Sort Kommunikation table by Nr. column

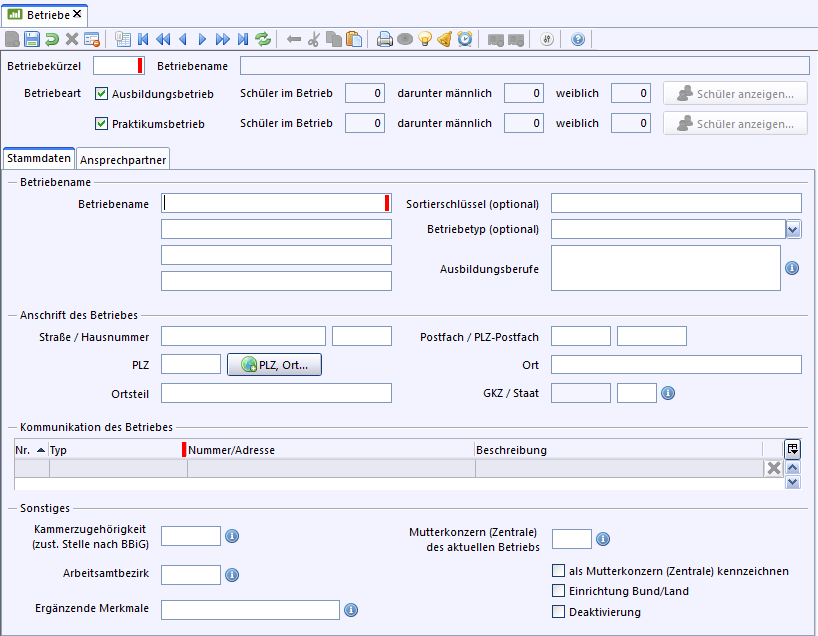click(30, 450)
